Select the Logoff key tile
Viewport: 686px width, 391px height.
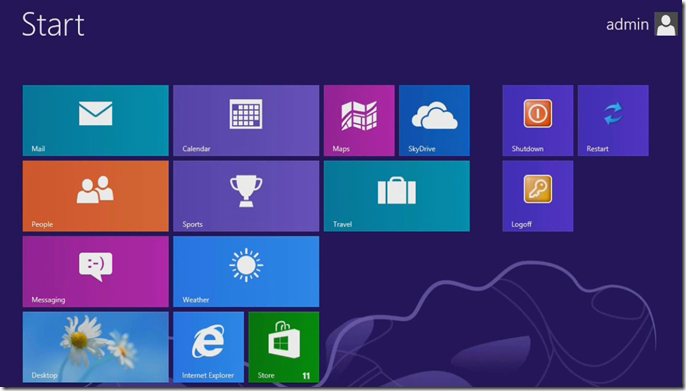click(538, 196)
